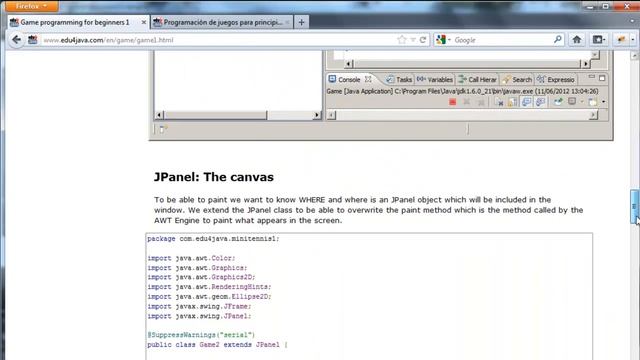Close the 'Game programming for beginners 1' tab
The width and height of the screenshot is (640, 360).
coord(144,22)
